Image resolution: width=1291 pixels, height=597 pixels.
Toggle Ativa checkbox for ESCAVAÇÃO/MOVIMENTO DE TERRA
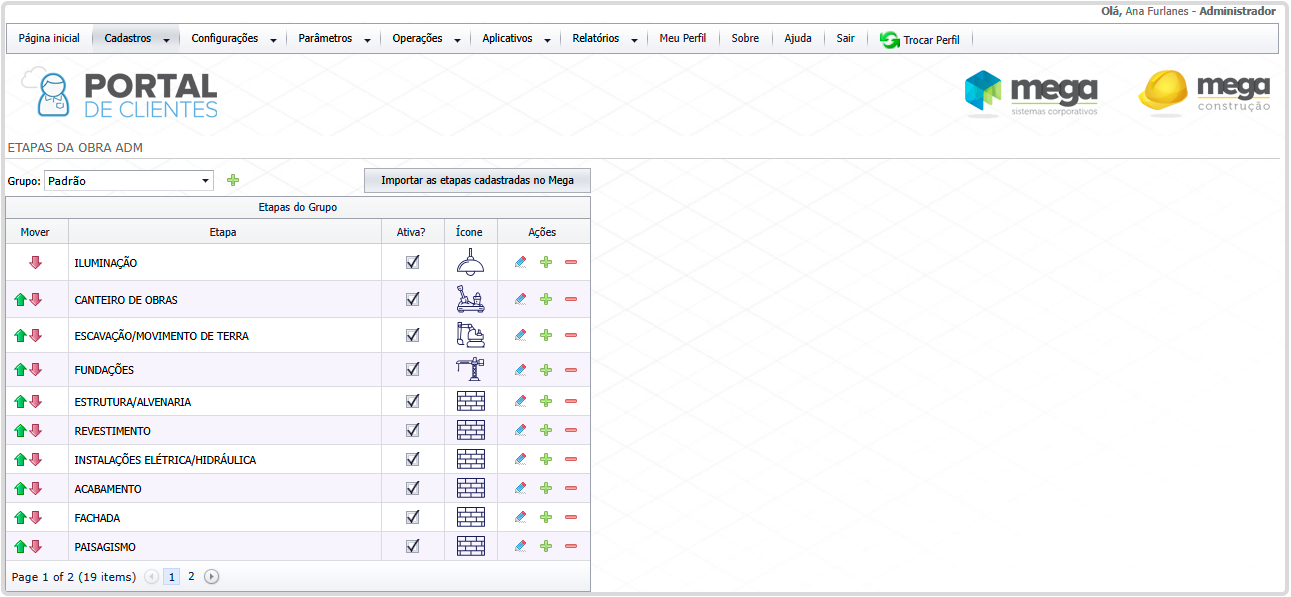point(412,335)
